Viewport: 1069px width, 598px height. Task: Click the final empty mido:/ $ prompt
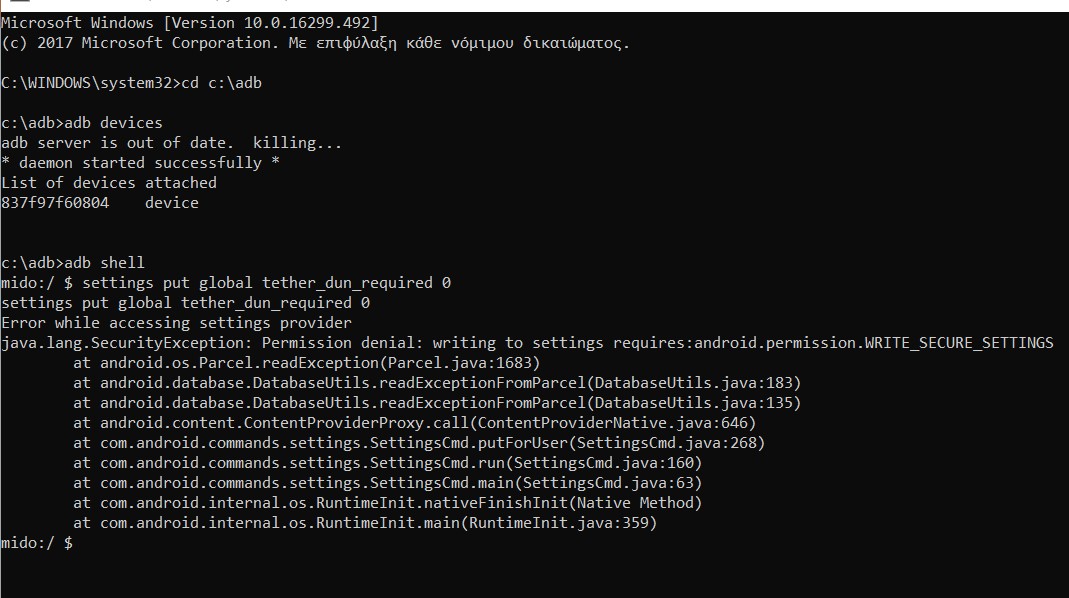click(37, 543)
